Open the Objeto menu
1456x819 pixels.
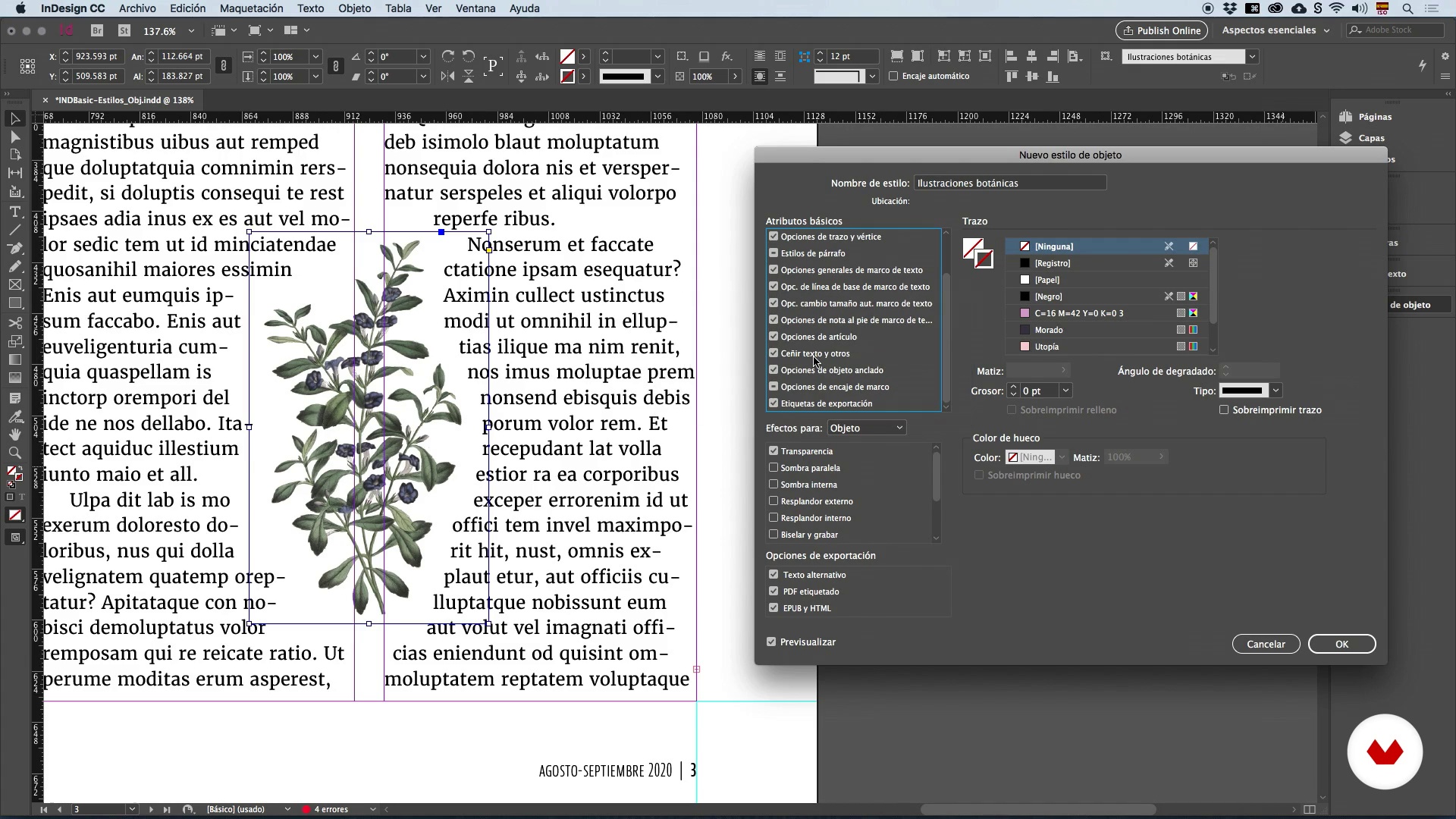click(354, 8)
